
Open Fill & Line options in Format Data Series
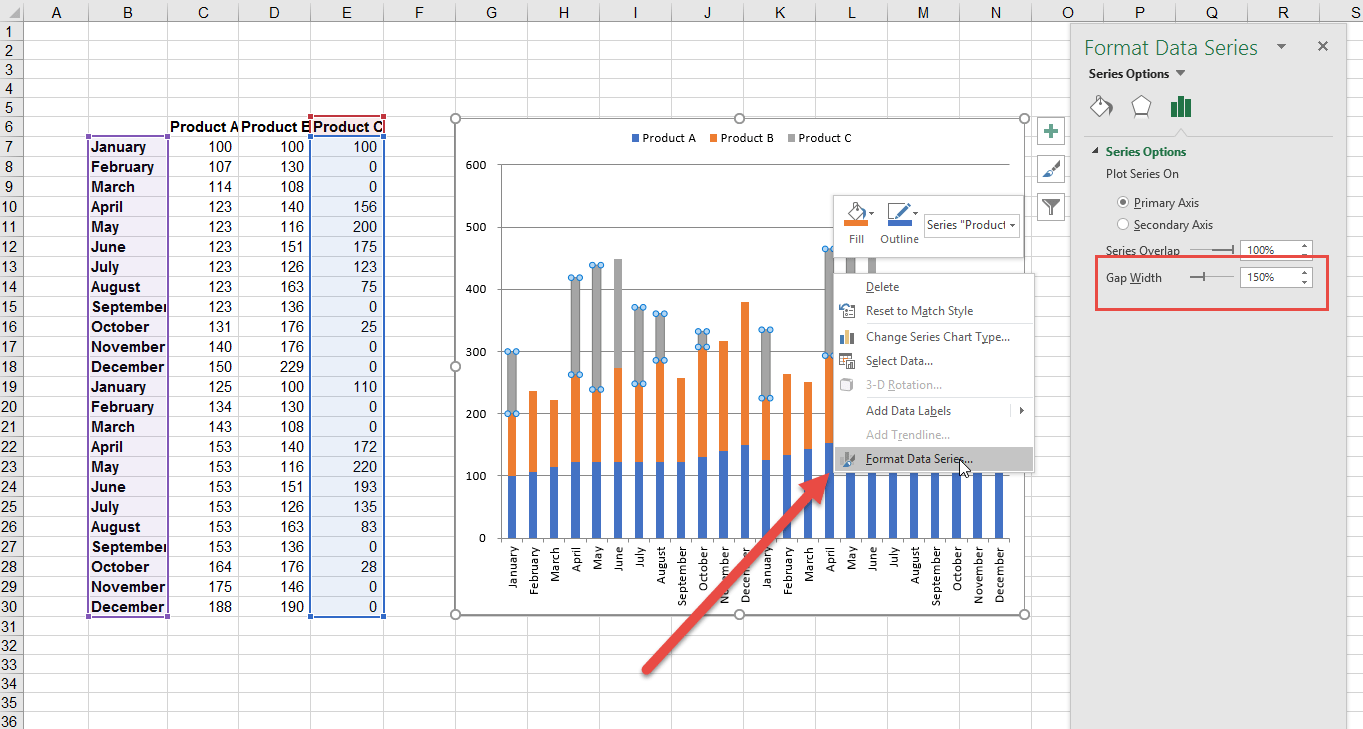1101,107
